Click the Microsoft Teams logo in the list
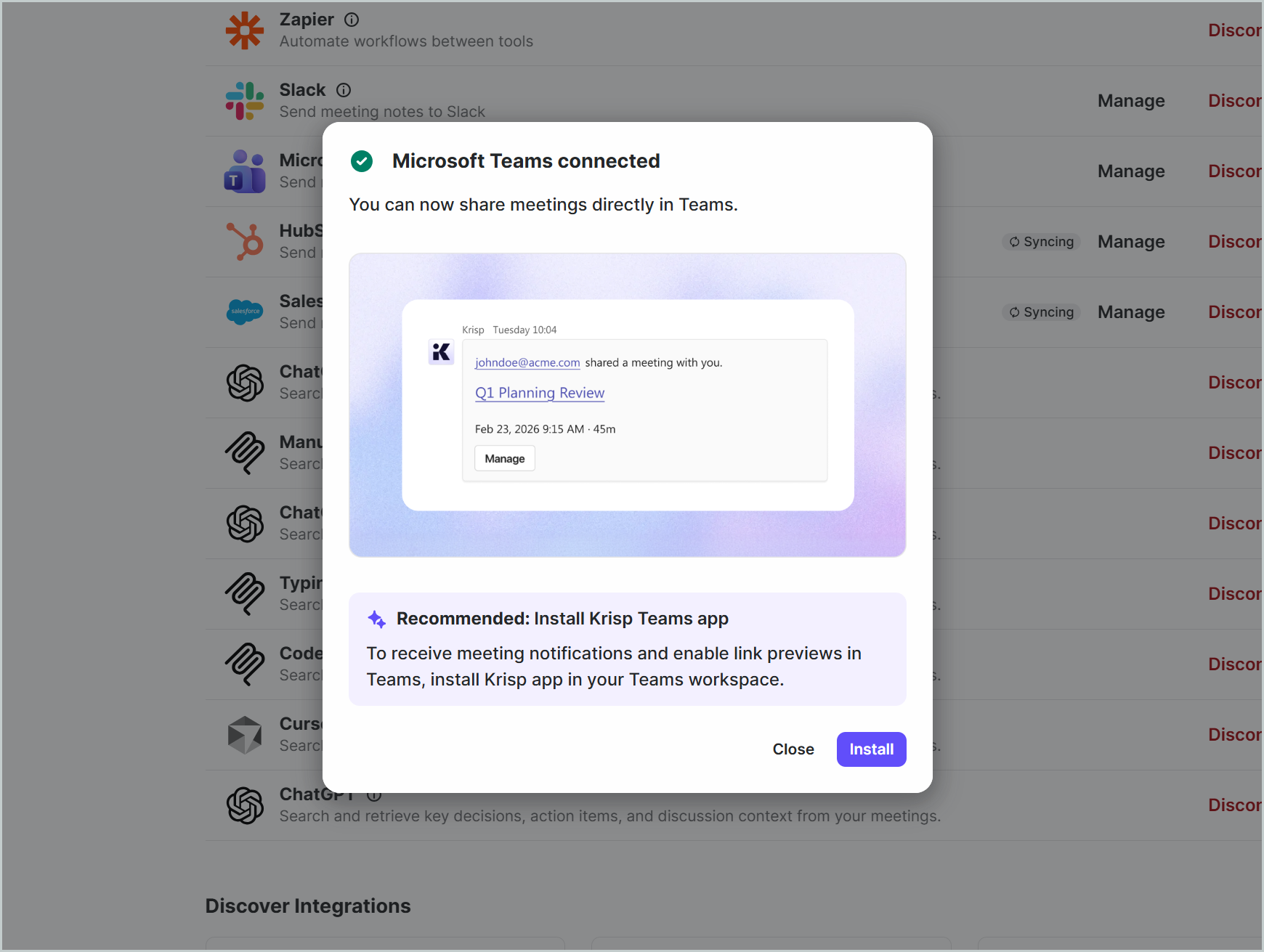This screenshot has width=1264, height=952. (x=244, y=171)
